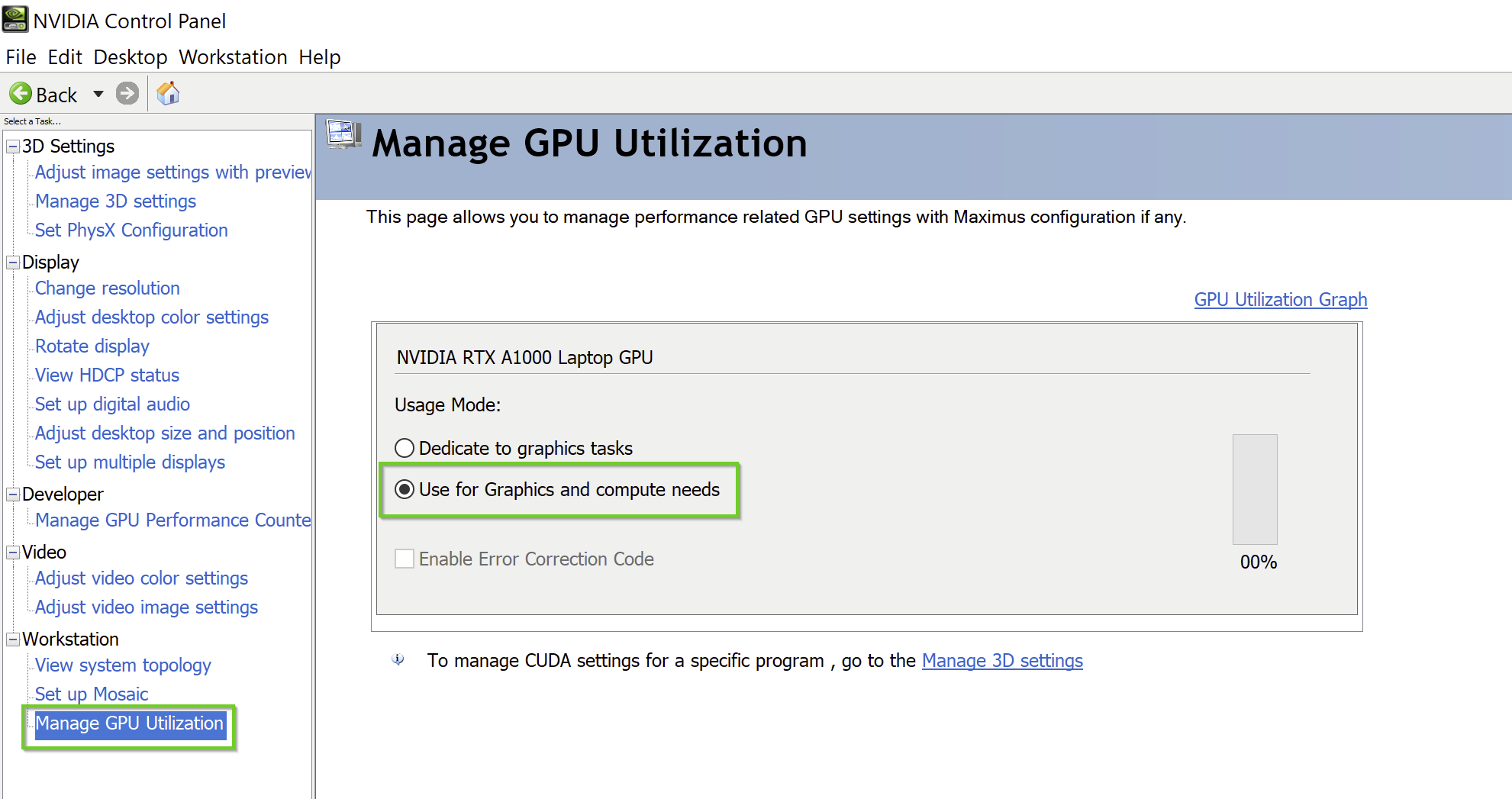This screenshot has height=799, width=1512.
Task: Collapse the Workstation tree node
Action: pos(13,640)
